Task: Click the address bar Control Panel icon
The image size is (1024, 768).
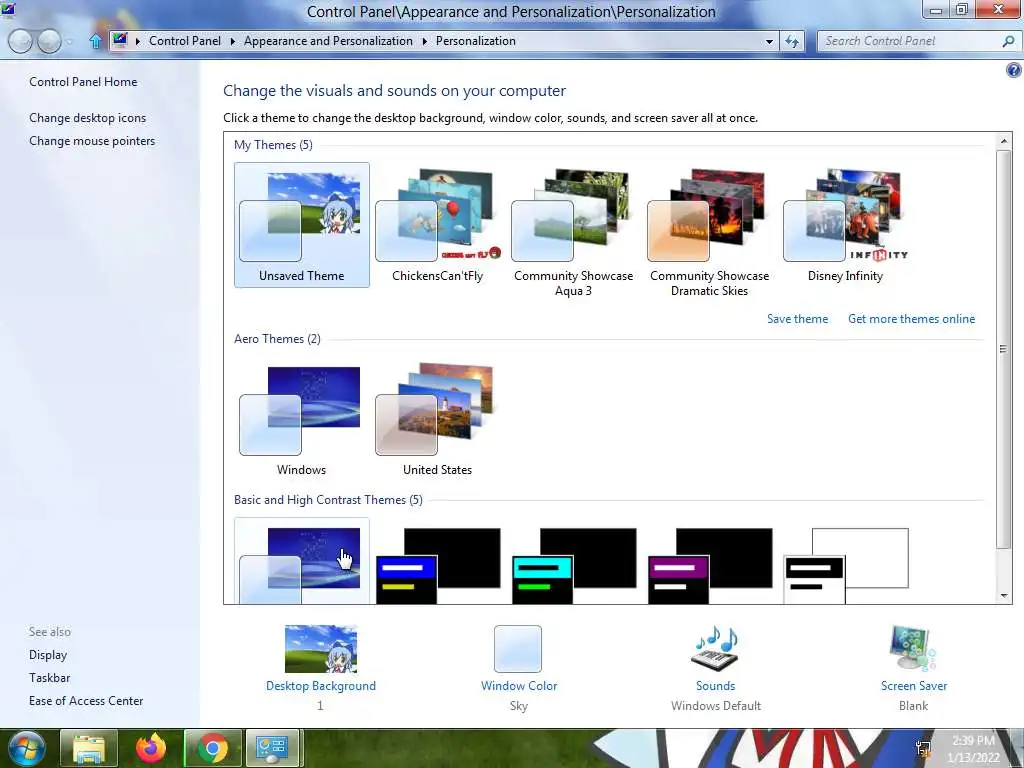Action: 120,40
